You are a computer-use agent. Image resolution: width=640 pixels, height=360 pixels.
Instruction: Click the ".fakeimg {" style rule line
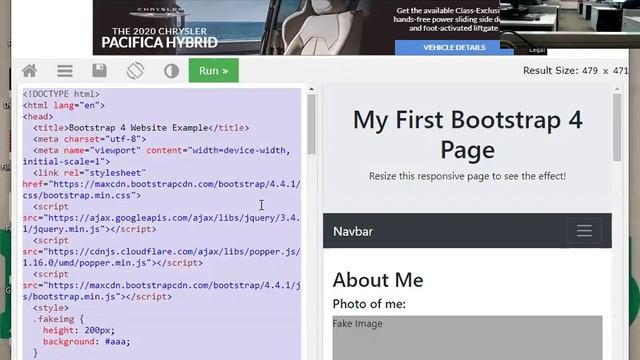tap(58, 319)
